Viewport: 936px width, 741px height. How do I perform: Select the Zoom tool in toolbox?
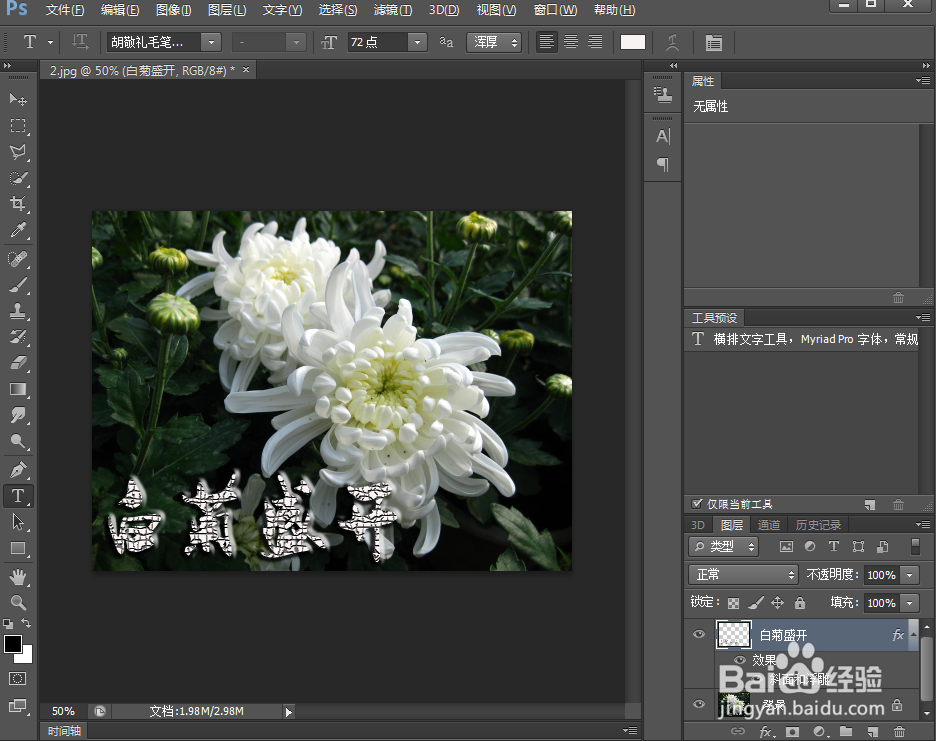coord(18,602)
